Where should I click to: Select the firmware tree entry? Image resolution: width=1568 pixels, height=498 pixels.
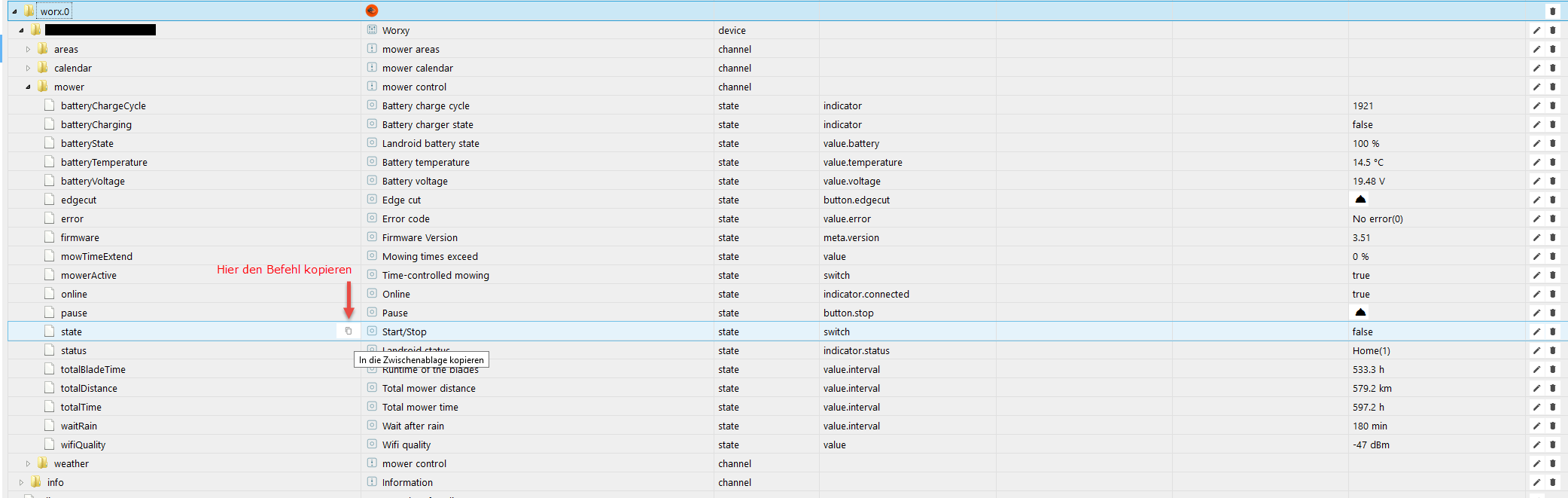[x=80, y=237]
